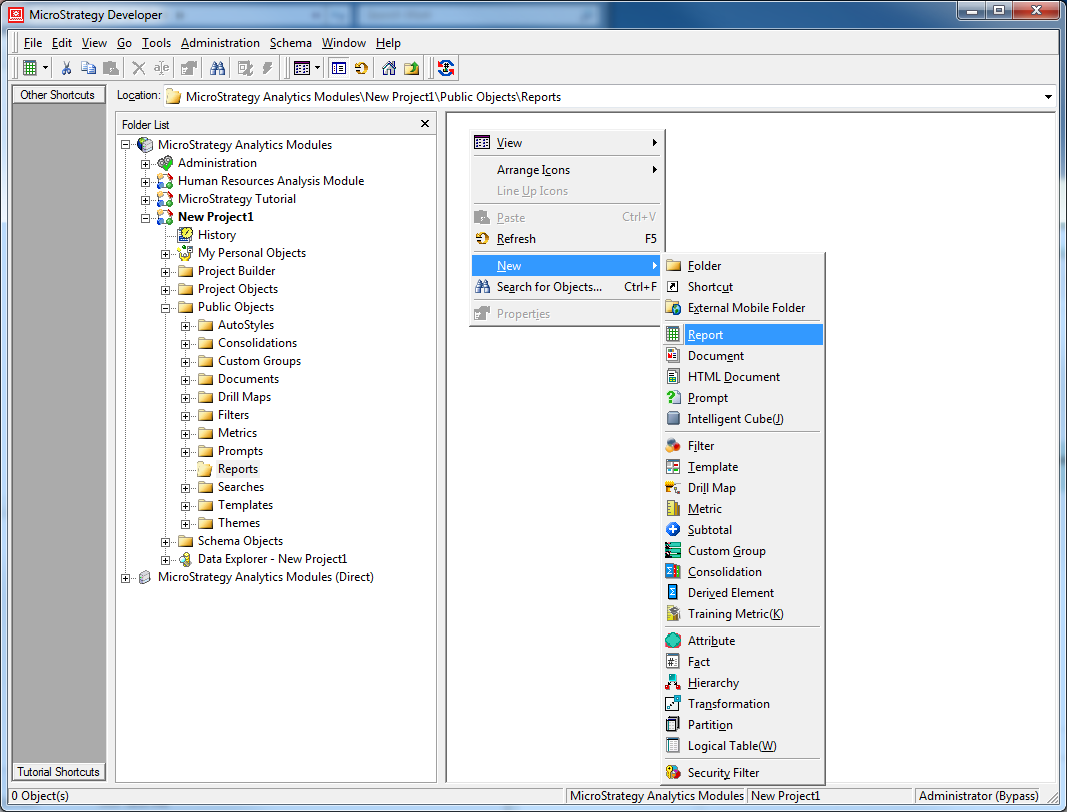This screenshot has width=1067, height=812.
Task: Click the Other Shortcuts button
Action: click(x=58, y=95)
